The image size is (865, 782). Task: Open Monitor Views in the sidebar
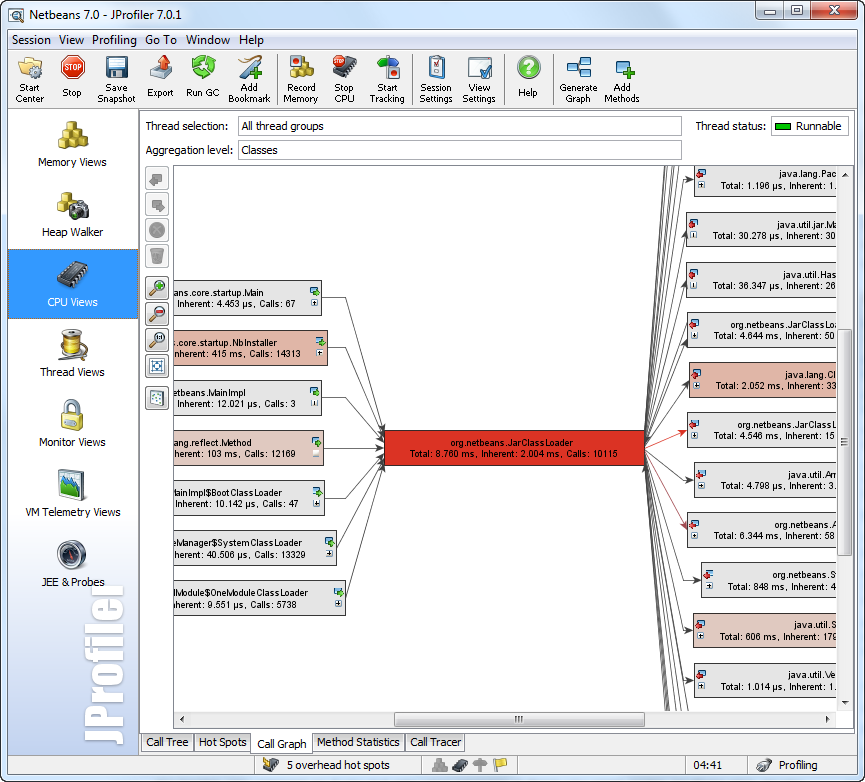click(x=72, y=424)
